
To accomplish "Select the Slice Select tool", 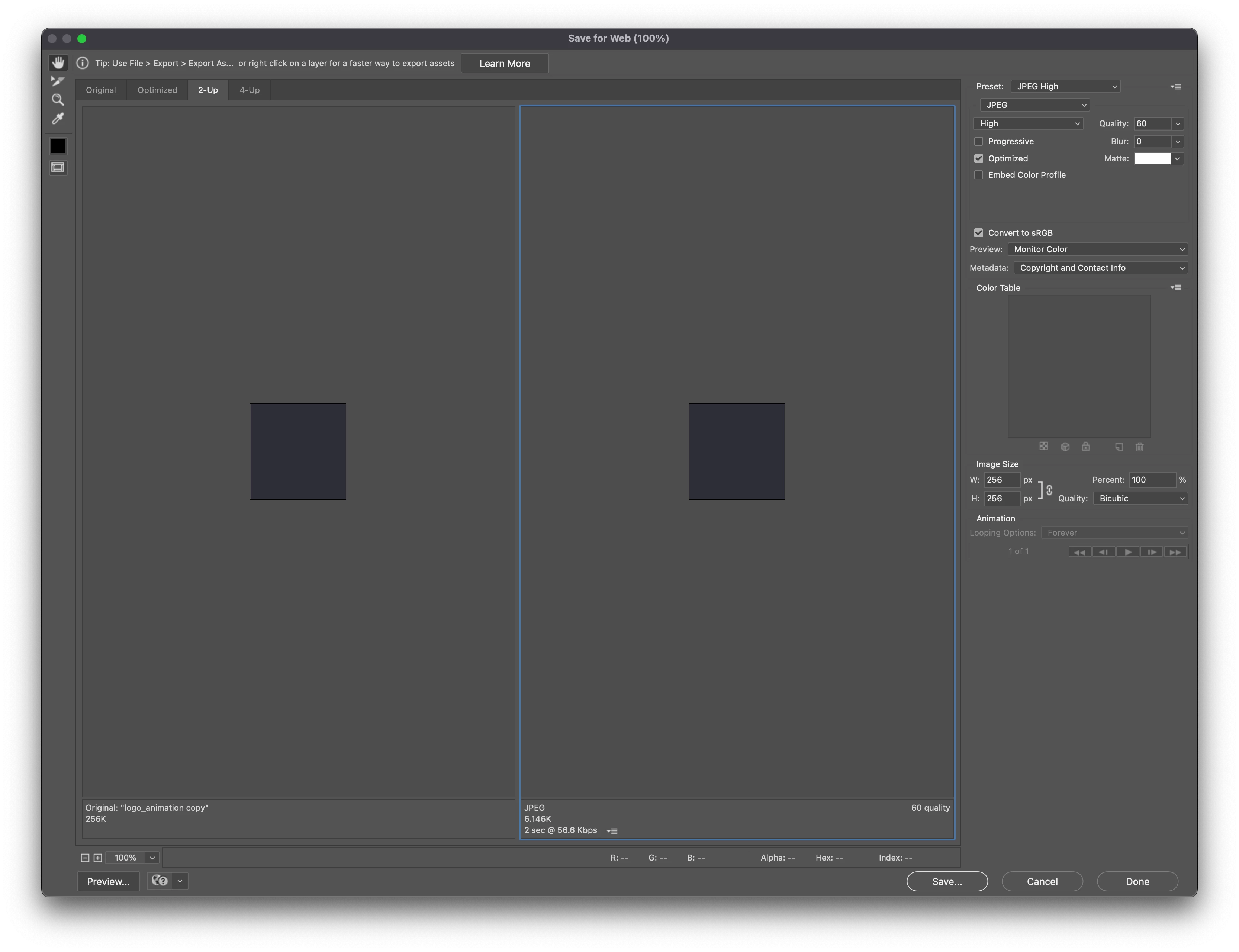I will pyautogui.click(x=58, y=81).
